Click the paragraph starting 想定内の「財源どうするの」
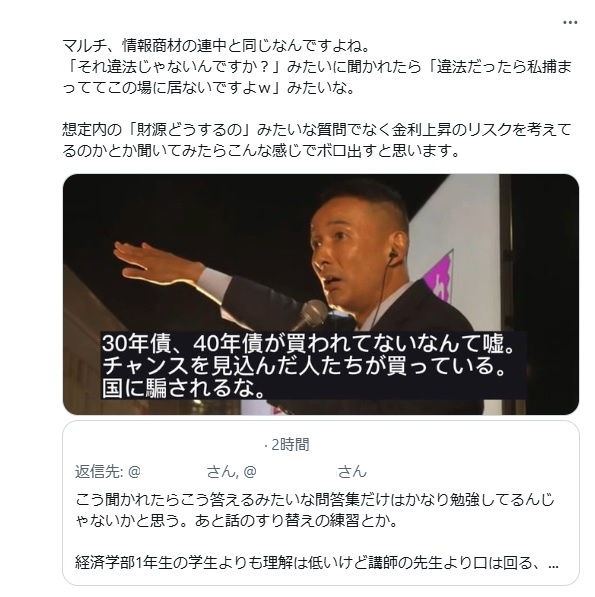595x597 pixels. pos(317,140)
